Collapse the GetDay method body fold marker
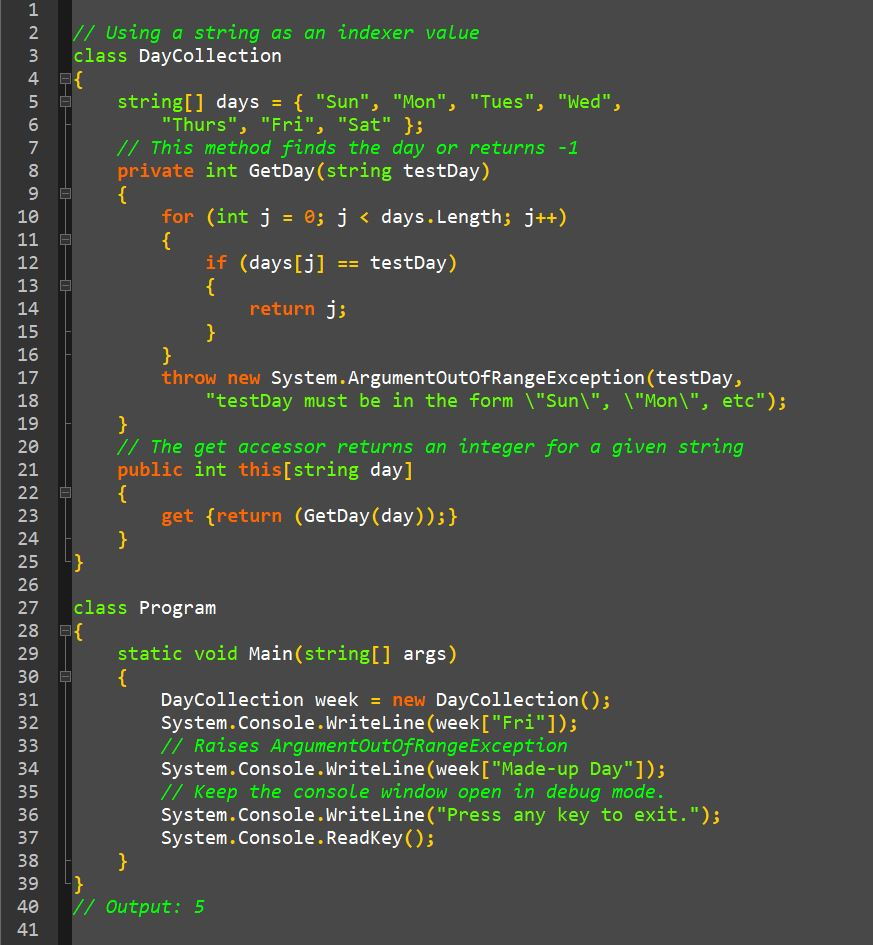Screen dimensions: 873x945 [x=65, y=194]
